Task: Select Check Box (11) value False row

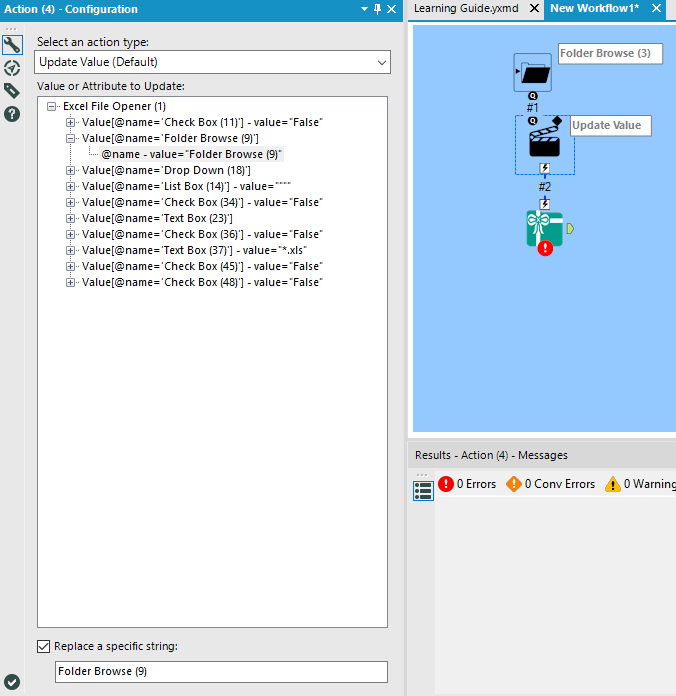Action: coord(202,123)
